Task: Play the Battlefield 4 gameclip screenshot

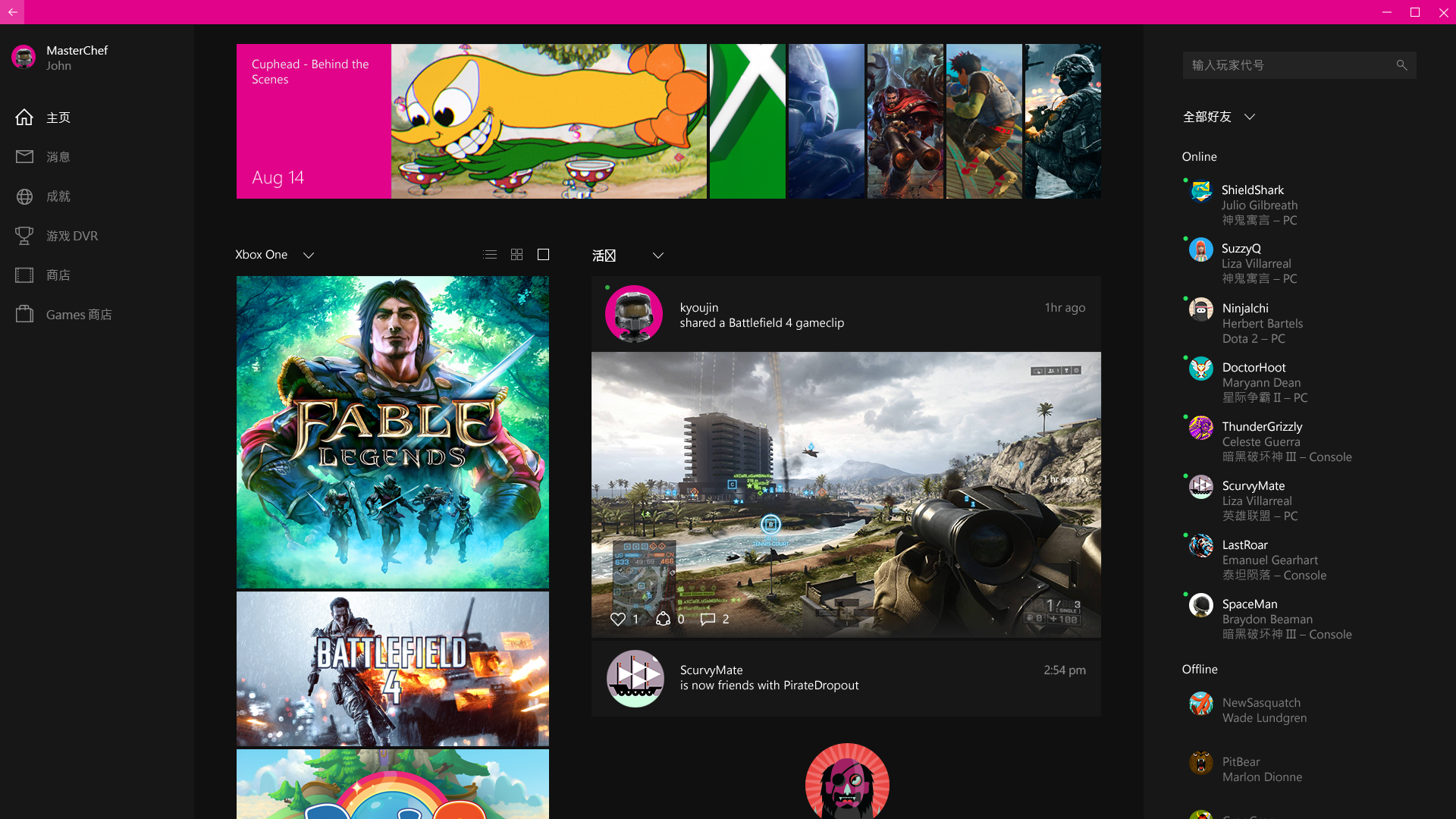Action: tap(846, 494)
